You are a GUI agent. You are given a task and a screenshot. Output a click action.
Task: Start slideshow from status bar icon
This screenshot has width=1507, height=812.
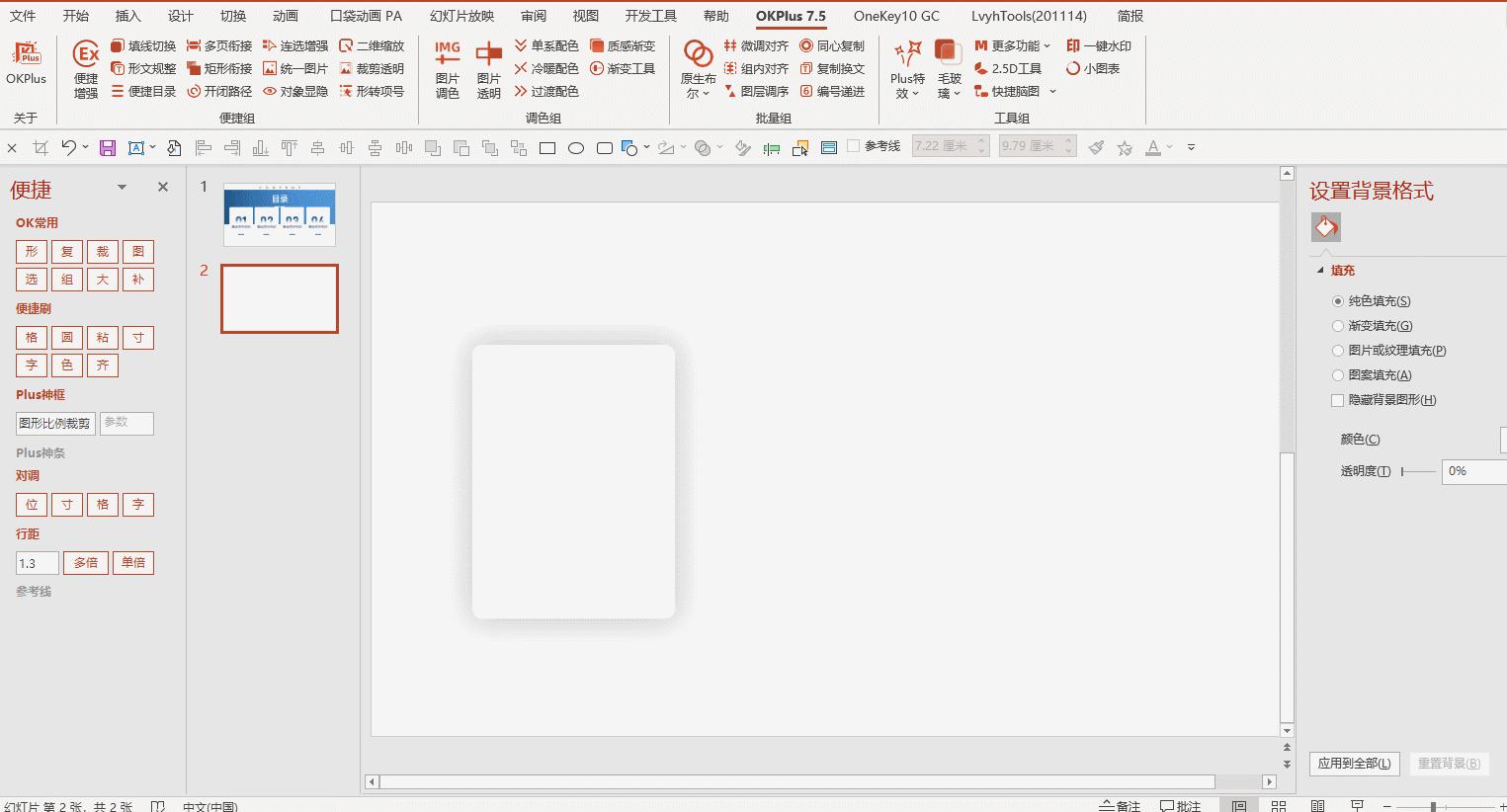[x=1357, y=806]
